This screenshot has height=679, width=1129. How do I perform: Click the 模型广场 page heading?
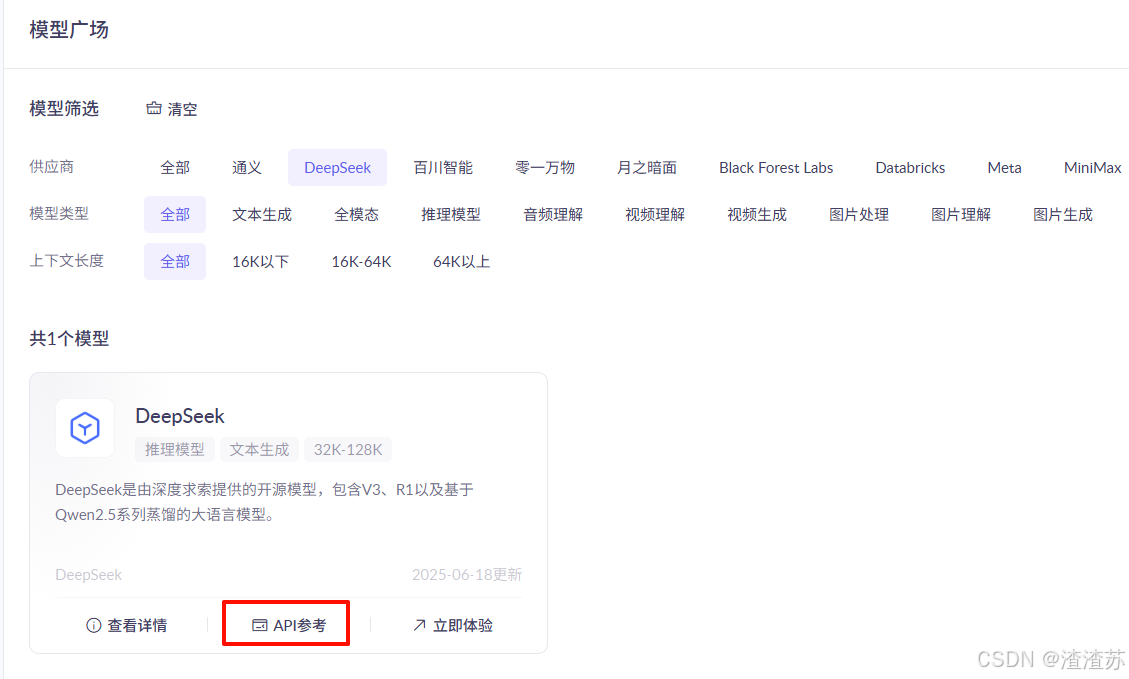[69, 30]
